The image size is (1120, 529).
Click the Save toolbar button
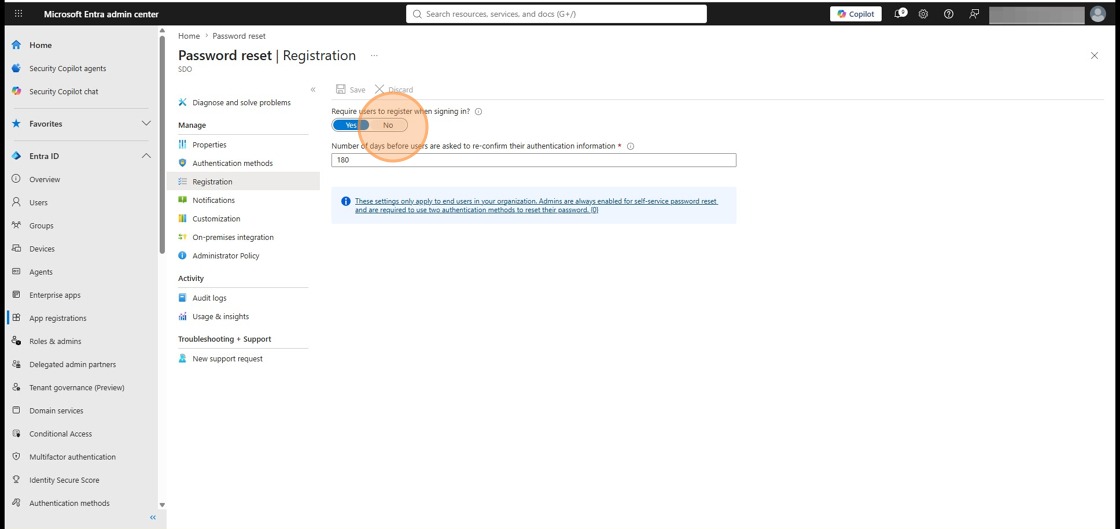tap(351, 90)
